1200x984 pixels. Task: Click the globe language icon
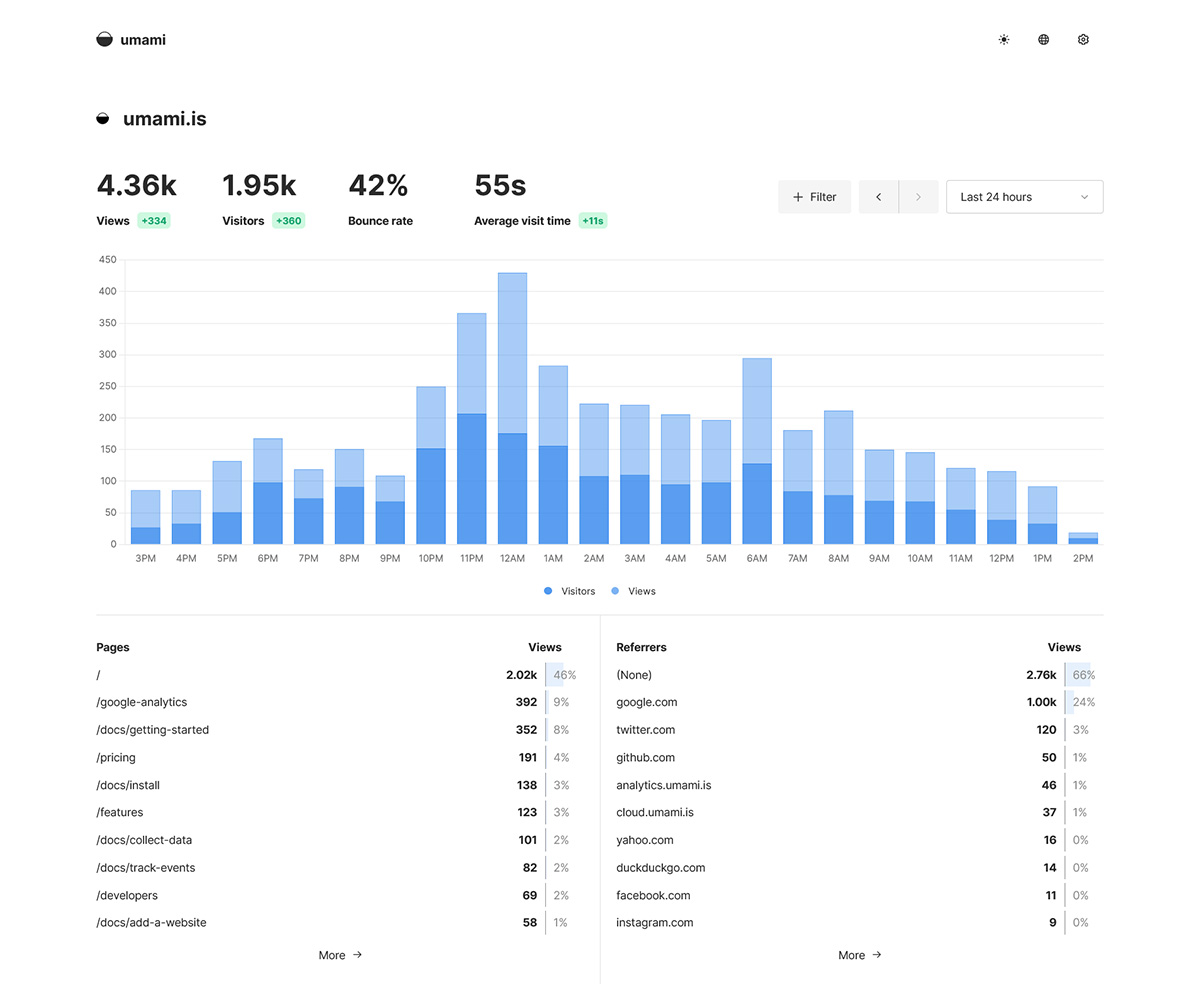1043,39
